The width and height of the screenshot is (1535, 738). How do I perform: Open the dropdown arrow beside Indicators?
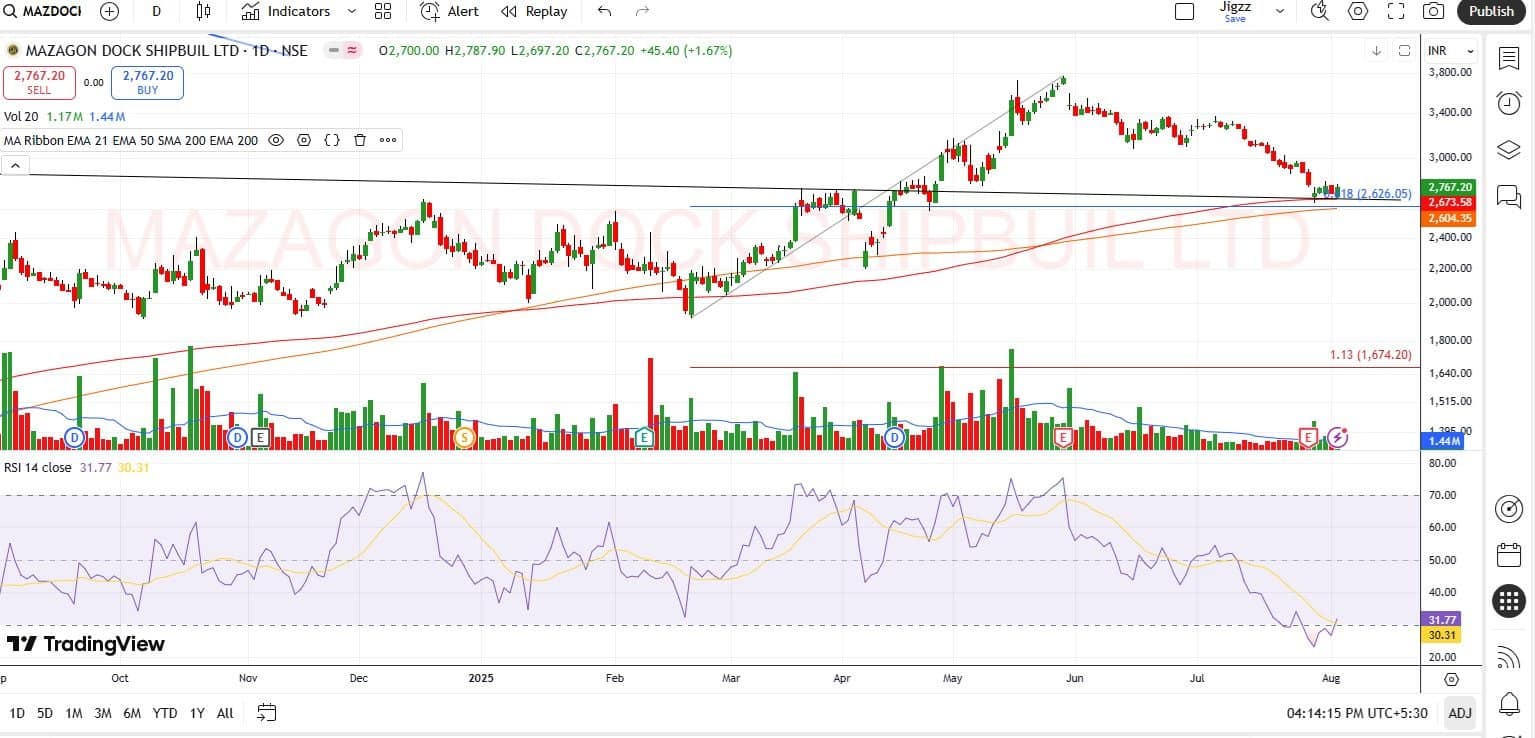(351, 11)
